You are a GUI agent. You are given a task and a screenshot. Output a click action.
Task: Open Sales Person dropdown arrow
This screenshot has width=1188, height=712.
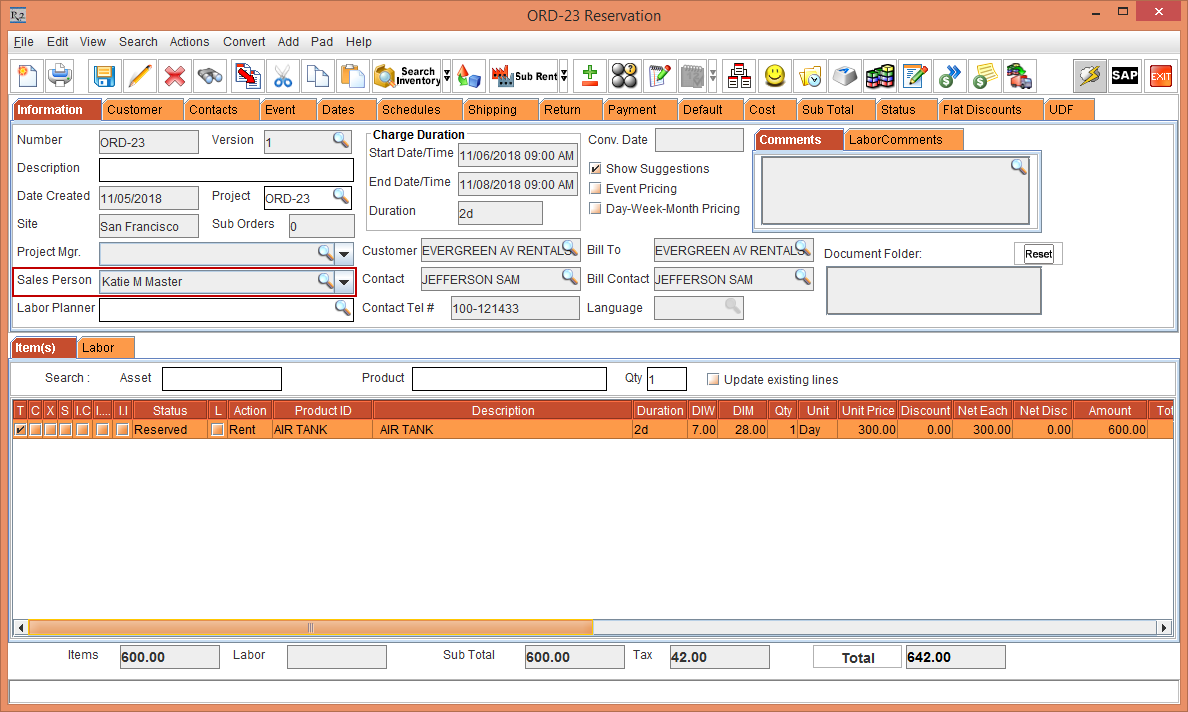tap(344, 282)
